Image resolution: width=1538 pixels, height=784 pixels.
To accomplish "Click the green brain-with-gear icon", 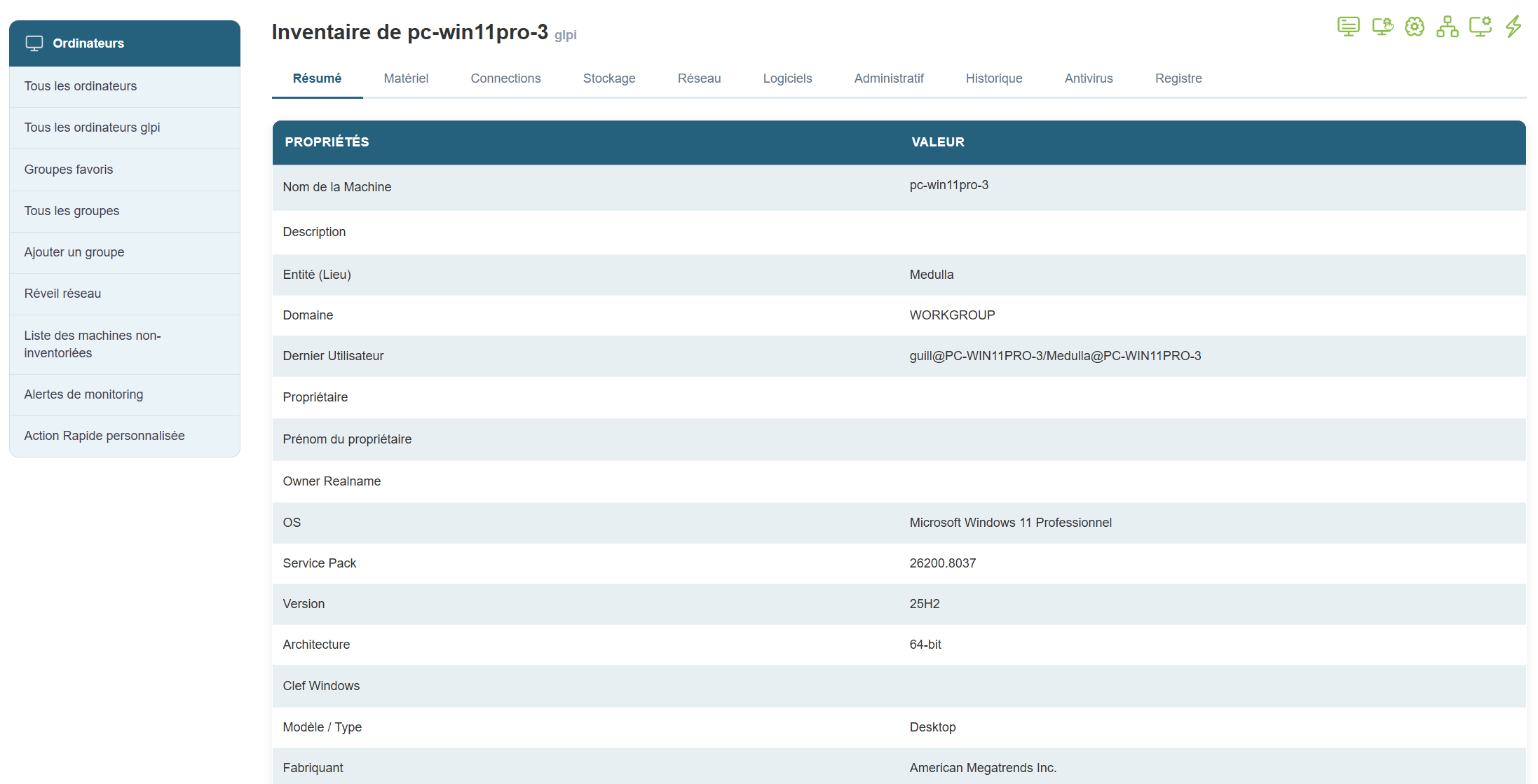I will pos(1415,27).
